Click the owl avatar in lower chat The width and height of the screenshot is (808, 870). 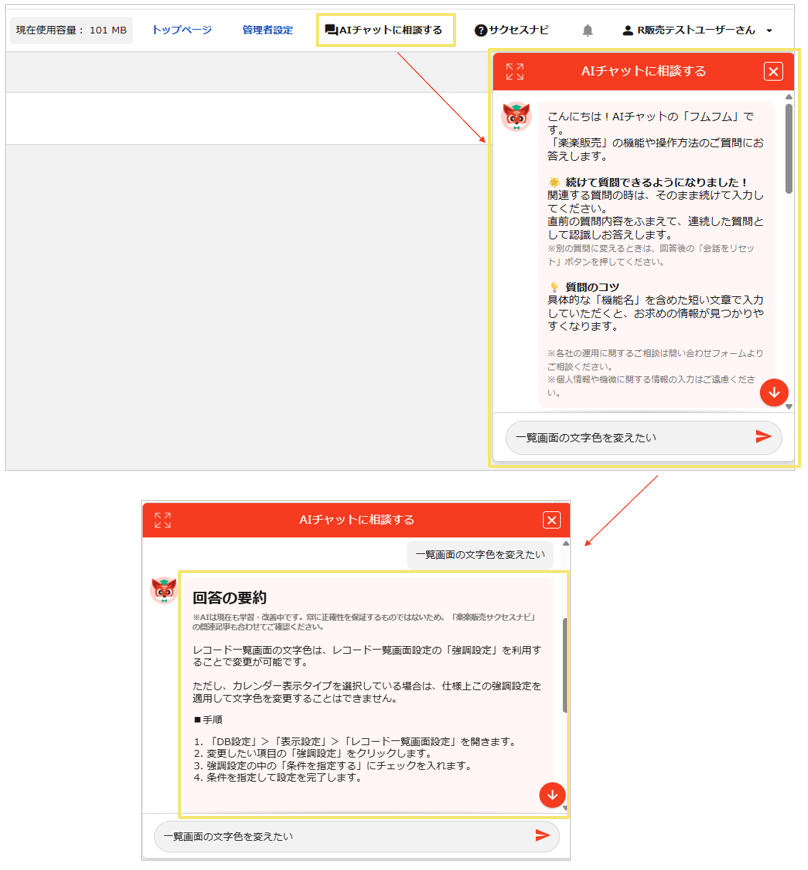click(x=164, y=590)
